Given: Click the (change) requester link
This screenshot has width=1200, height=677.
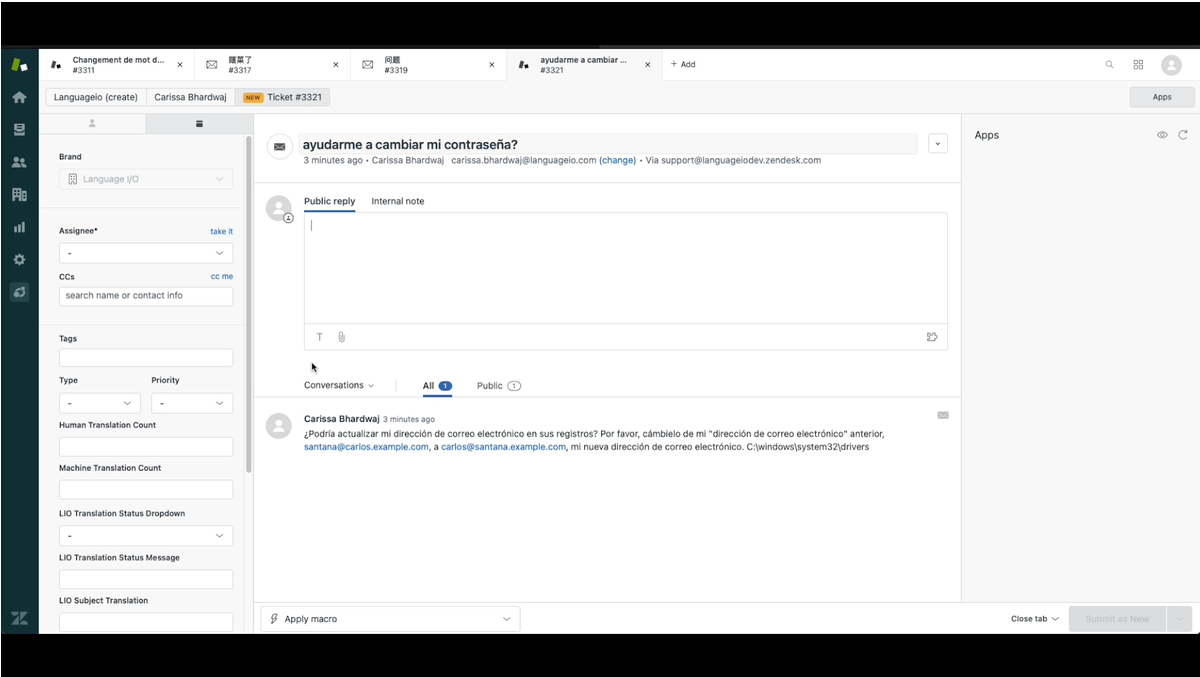Looking at the screenshot, I should (x=617, y=160).
